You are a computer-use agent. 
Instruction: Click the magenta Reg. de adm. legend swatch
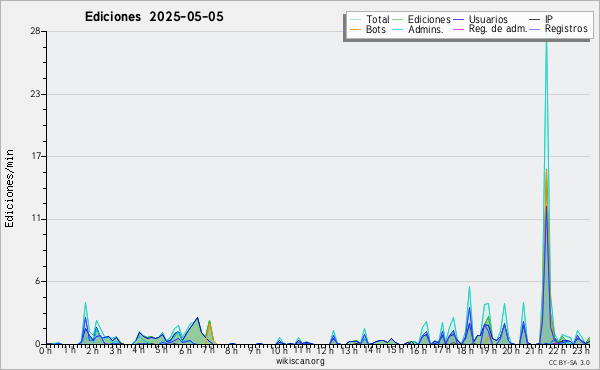(458, 29)
